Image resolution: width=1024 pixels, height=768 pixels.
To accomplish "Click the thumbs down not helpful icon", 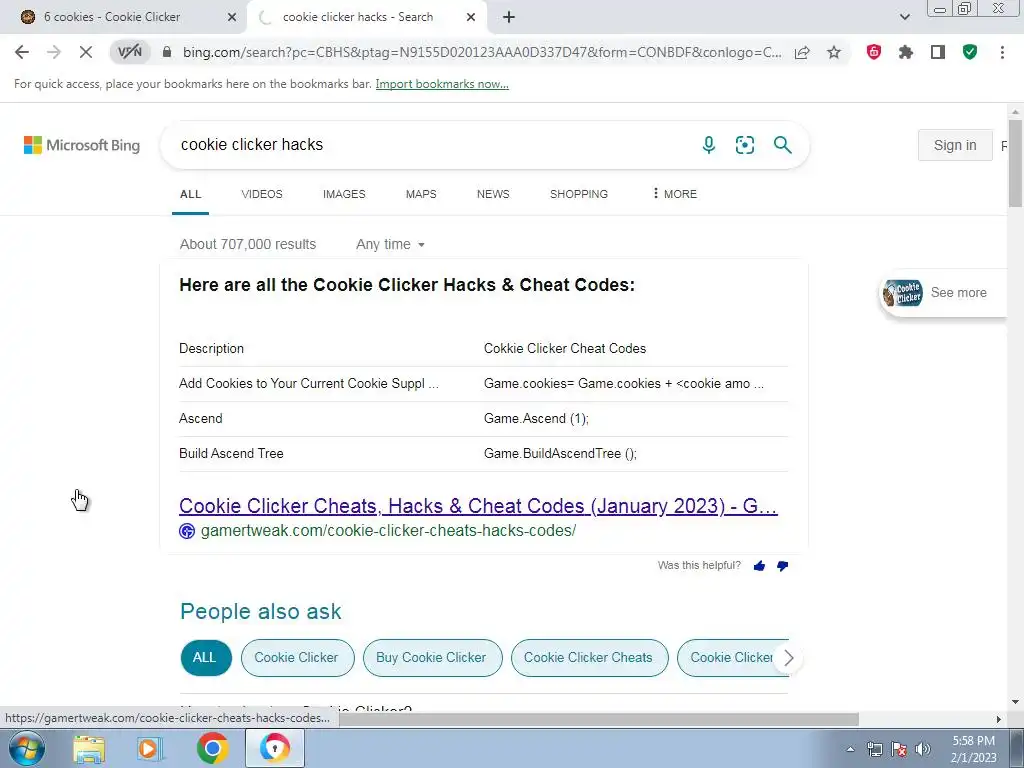I will point(782,566).
